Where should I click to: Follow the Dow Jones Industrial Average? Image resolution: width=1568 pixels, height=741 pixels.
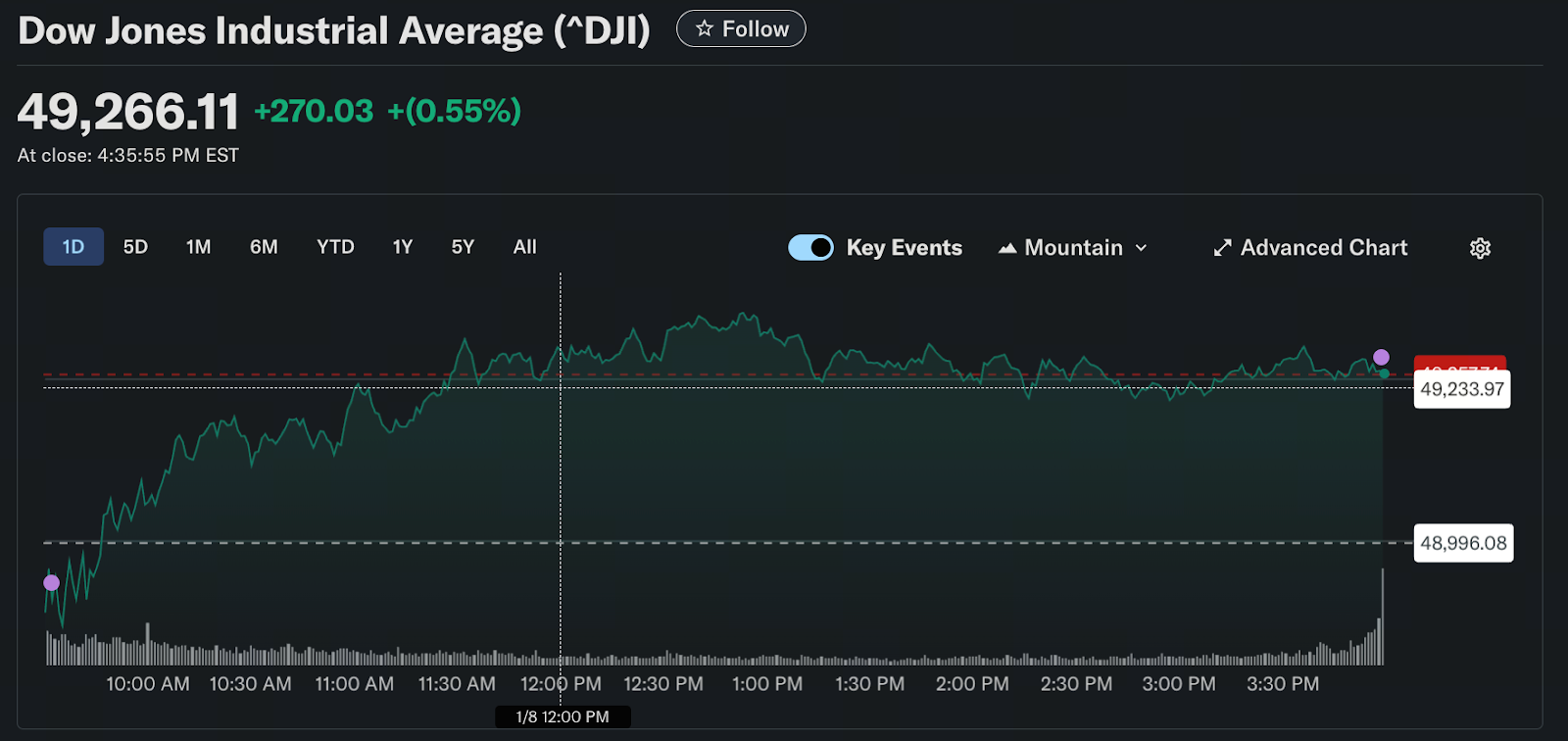741,29
